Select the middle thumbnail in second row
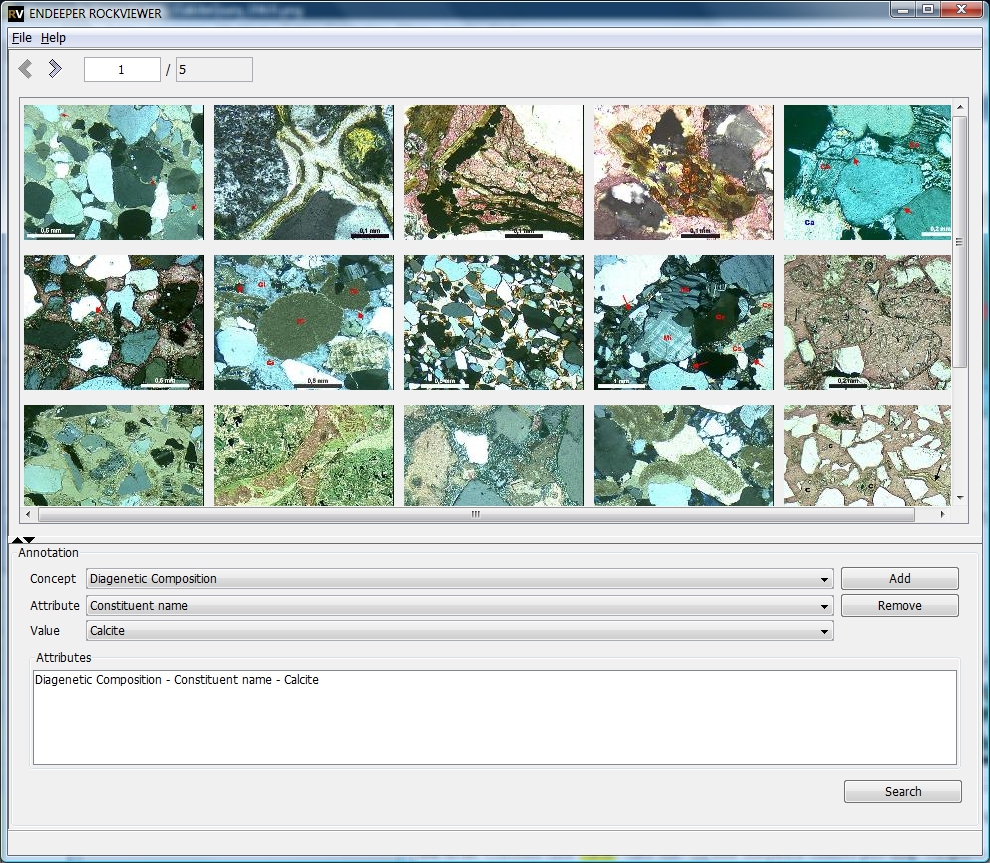 pos(493,322)
